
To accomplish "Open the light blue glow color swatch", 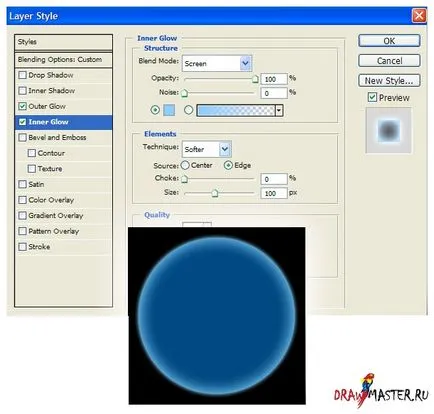I will point(169,110).
